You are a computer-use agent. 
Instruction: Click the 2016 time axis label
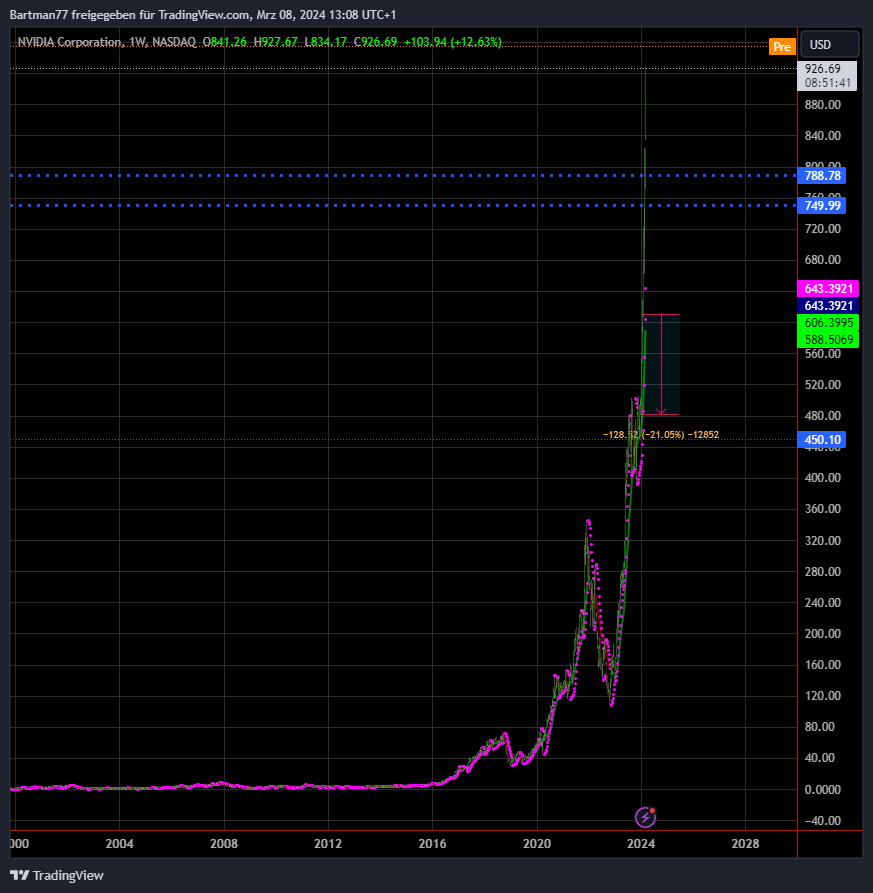[432, 844]
